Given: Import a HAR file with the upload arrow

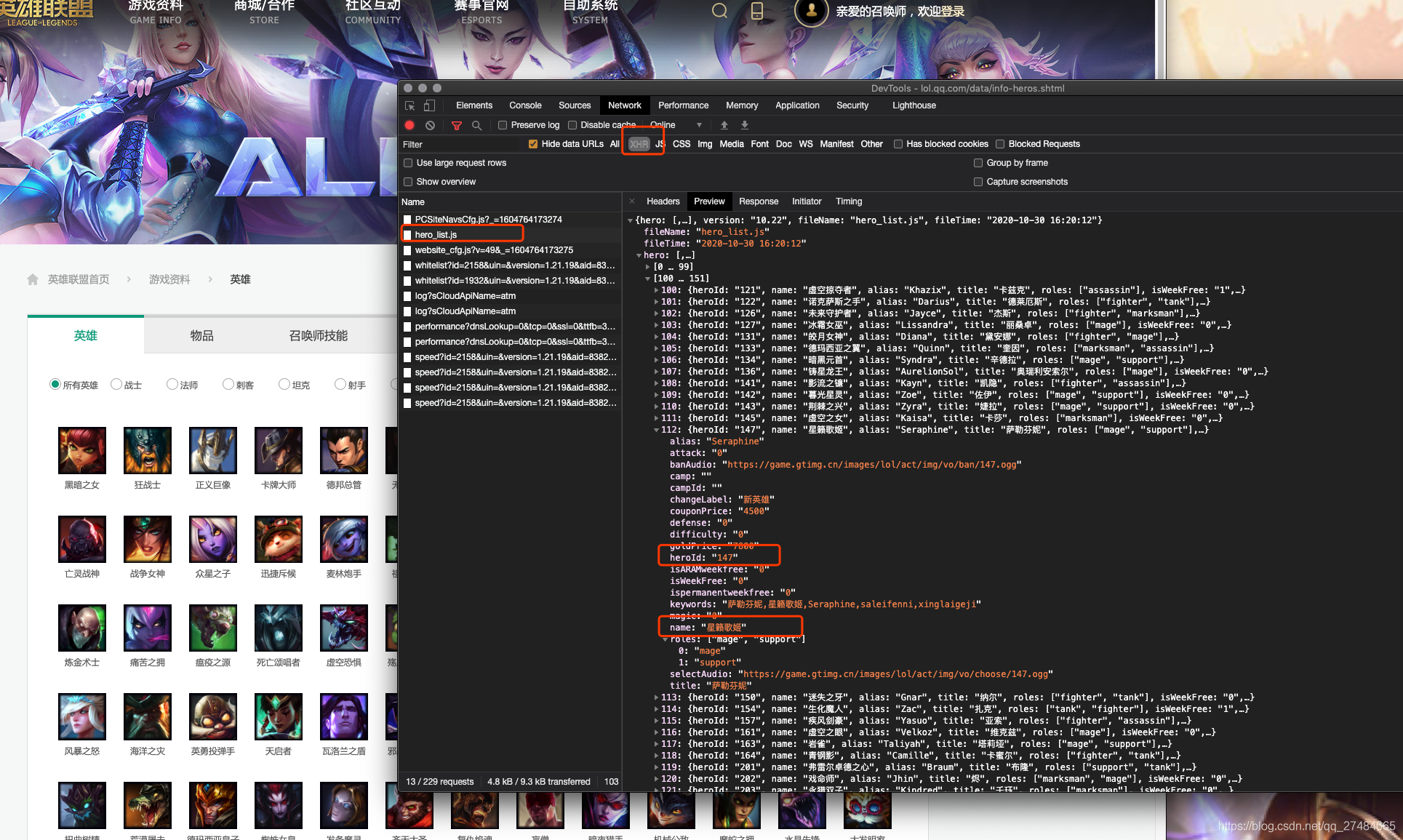Looking at the screenshot, I should pyautogui.click(x=724, y=125).
